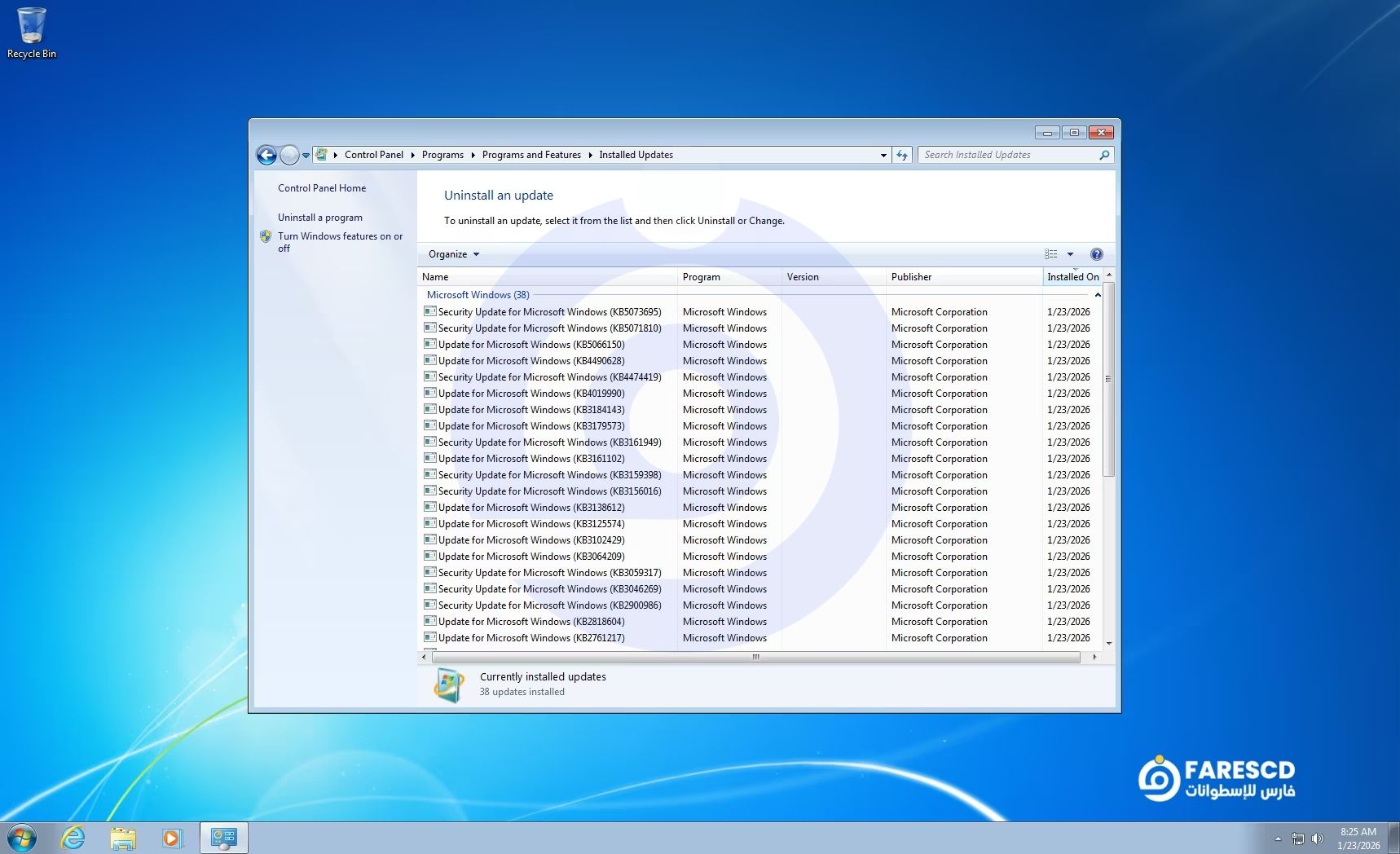1400x854 pixels.
Task: Expand address bar previous locations dropdown
Action: click(883, 155)
